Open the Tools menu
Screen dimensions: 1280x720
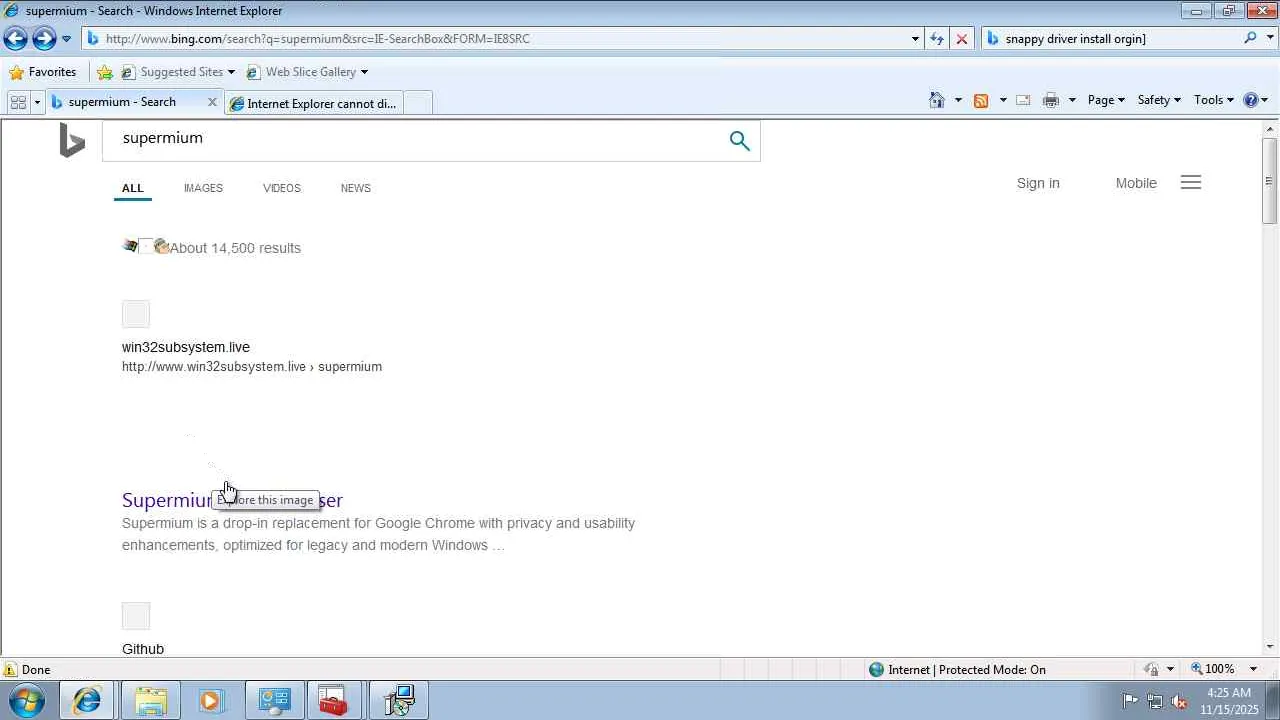1214,100
